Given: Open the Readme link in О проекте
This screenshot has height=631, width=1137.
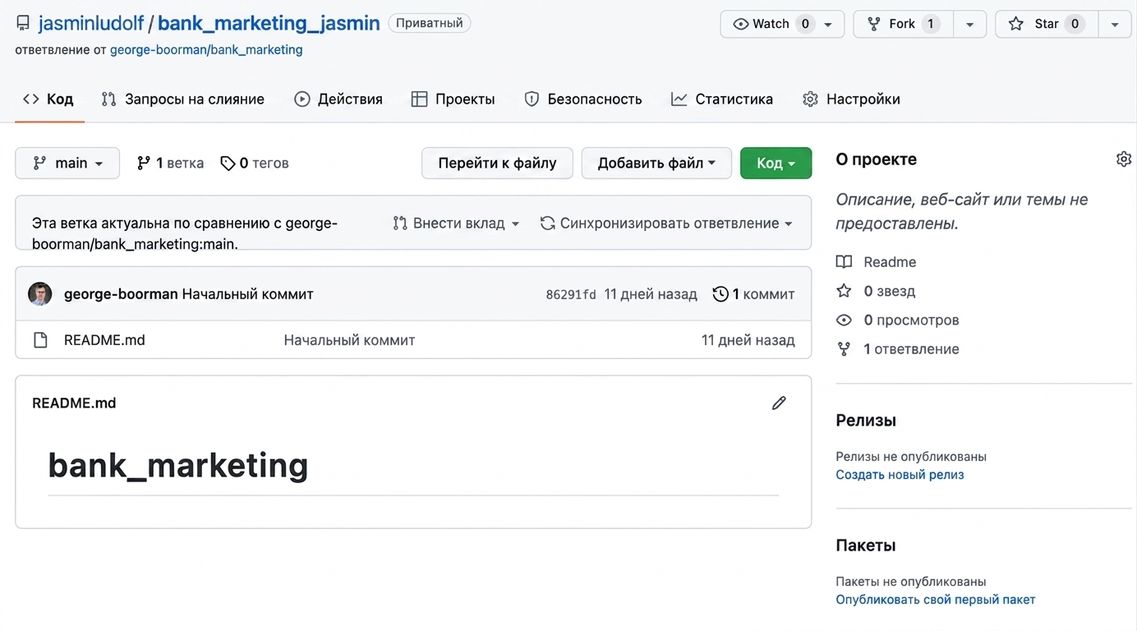Looking at the screenshot, I should tap(876, 262).
